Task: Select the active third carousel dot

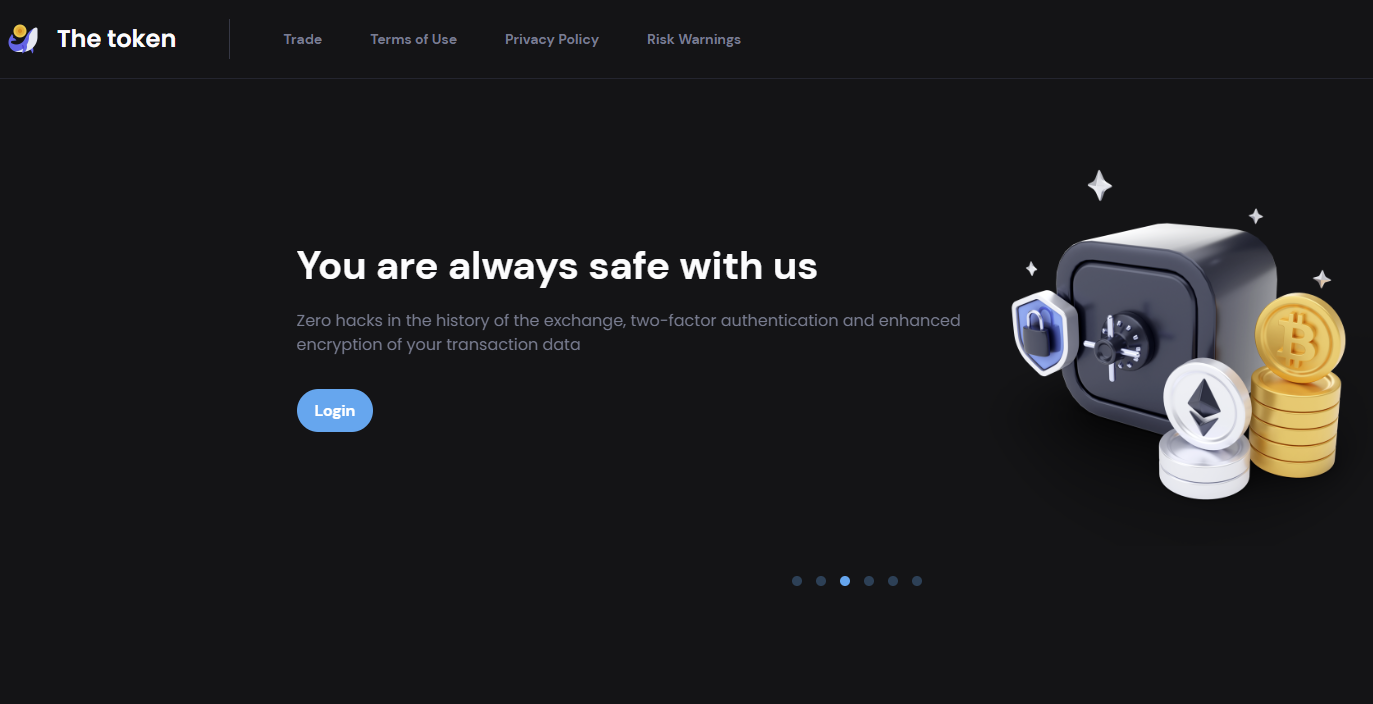Action: click(x=845, y=581)
